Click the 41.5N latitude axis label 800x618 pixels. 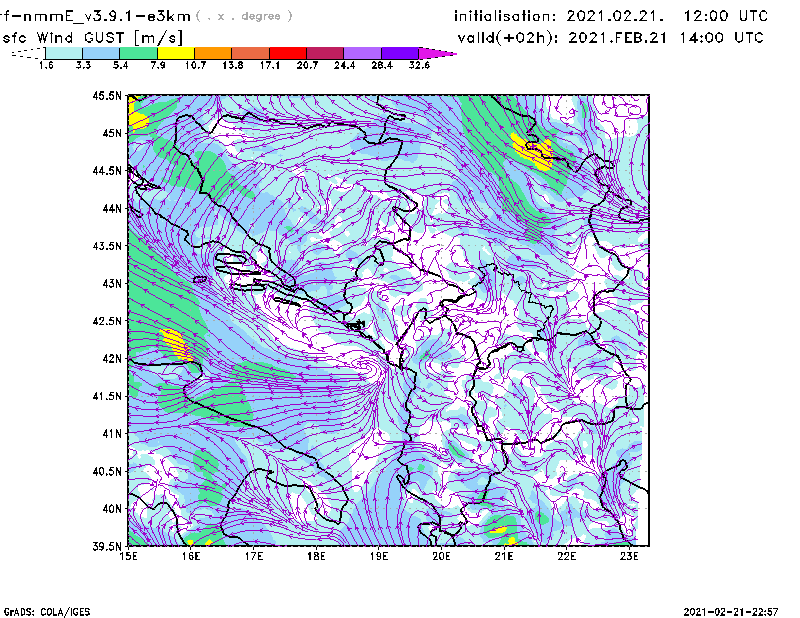[107, 396]
